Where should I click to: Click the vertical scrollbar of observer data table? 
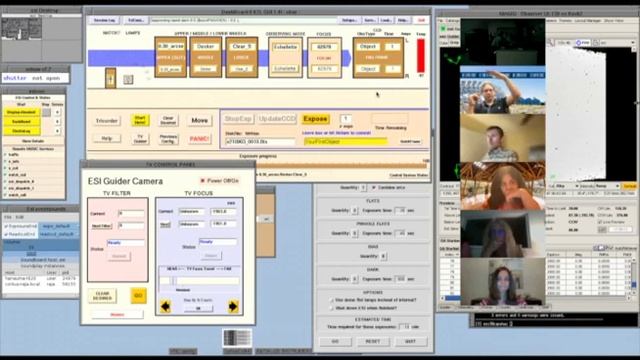click(633, 276)
